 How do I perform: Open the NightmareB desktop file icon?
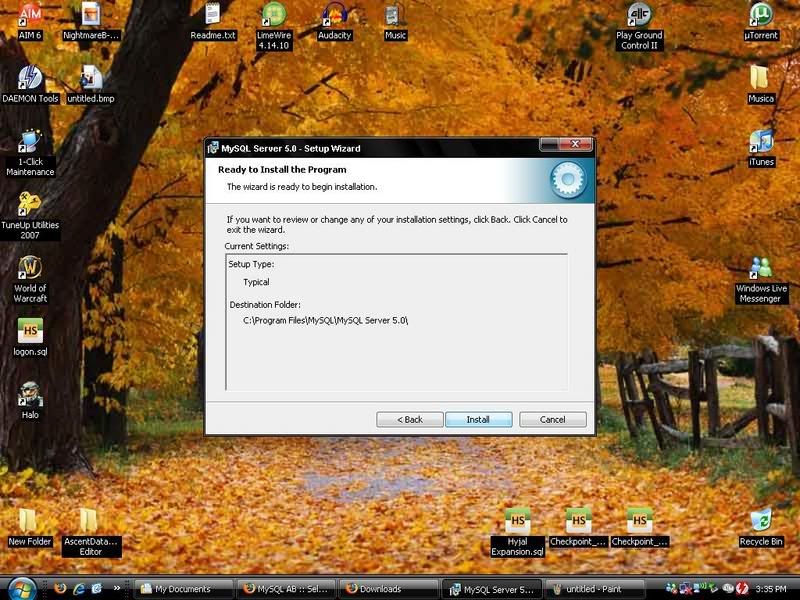(91, 21)
